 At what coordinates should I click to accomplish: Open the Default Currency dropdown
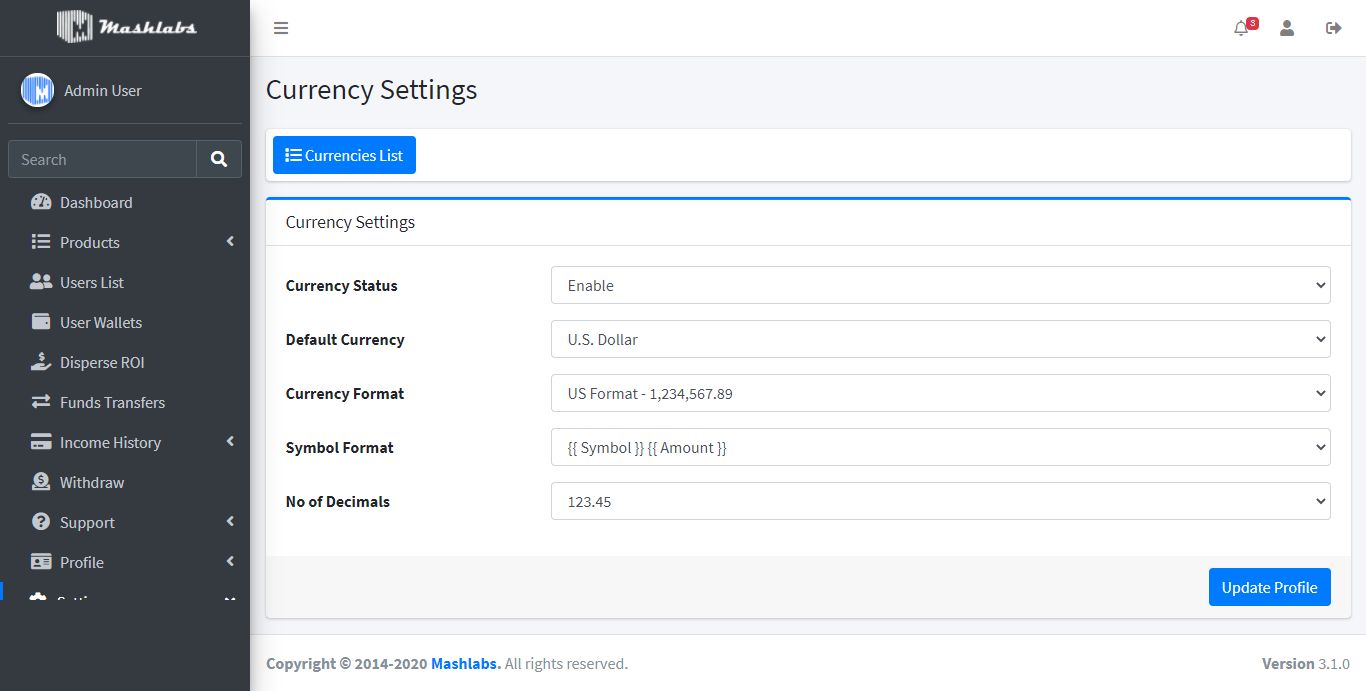coord(940,339)
